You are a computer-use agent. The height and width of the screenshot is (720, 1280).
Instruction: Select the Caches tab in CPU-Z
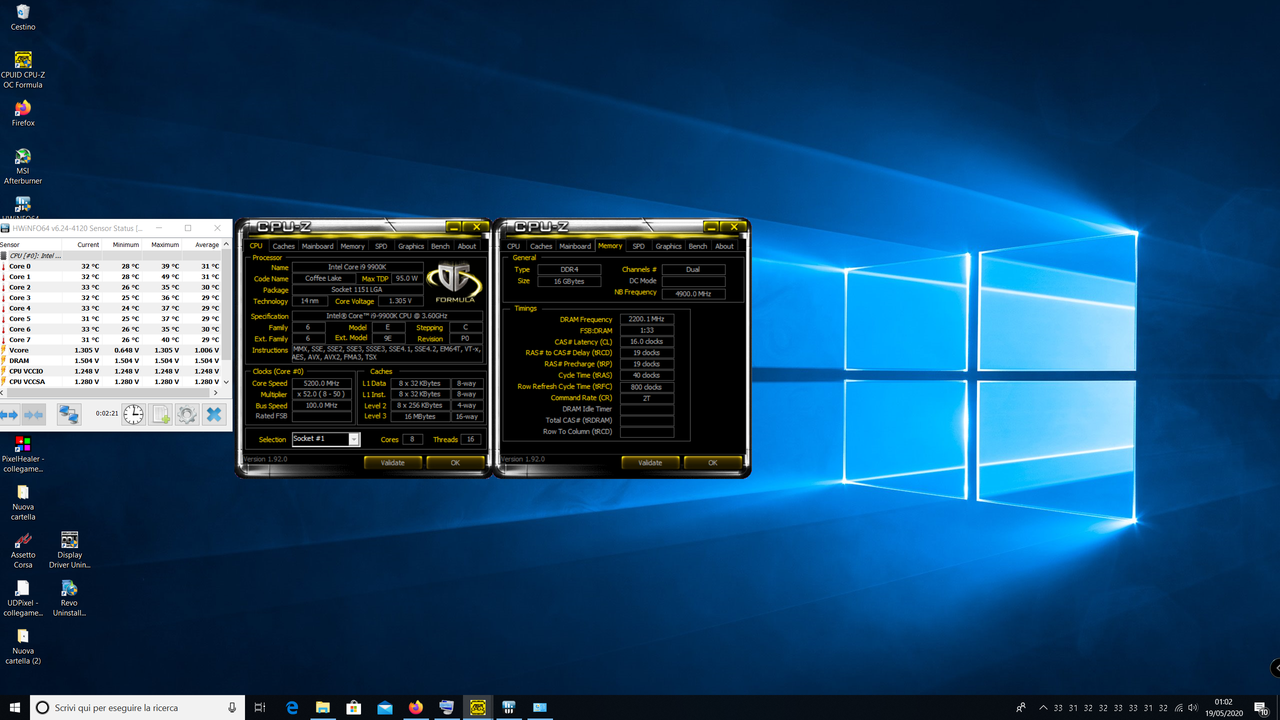click(283, 246)
